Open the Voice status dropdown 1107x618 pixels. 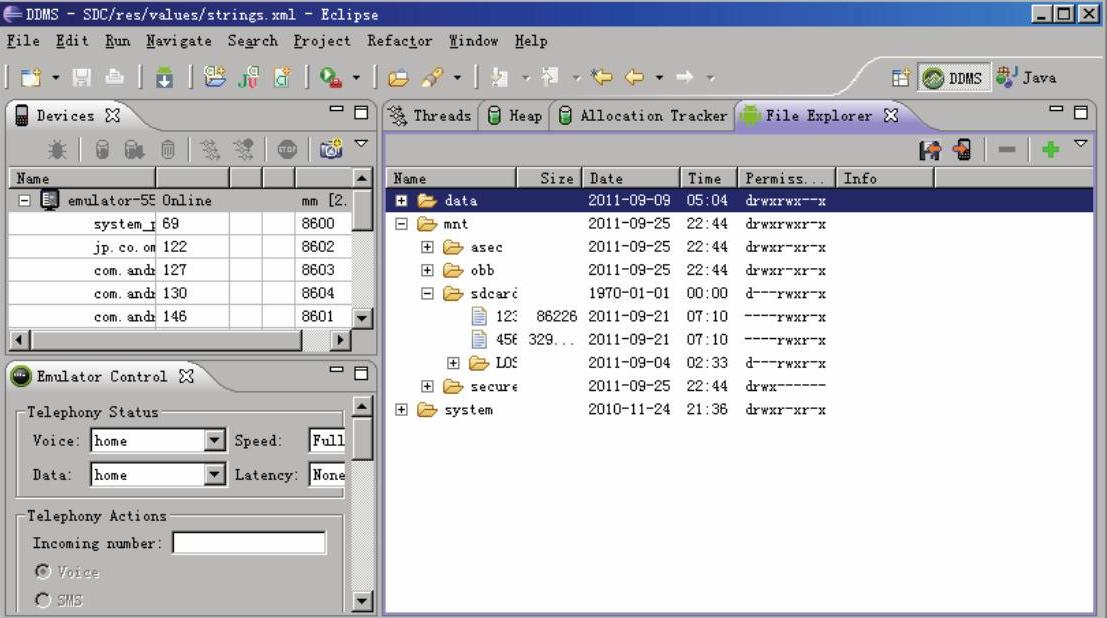pos(215,441)
